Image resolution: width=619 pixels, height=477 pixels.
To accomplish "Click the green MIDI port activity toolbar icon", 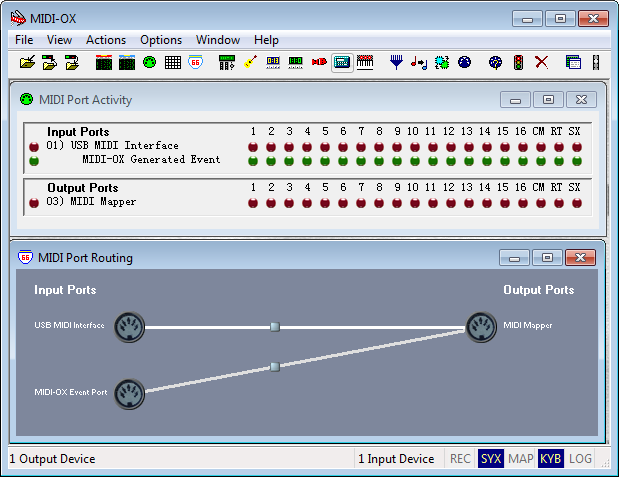I will tap(149, 62).
